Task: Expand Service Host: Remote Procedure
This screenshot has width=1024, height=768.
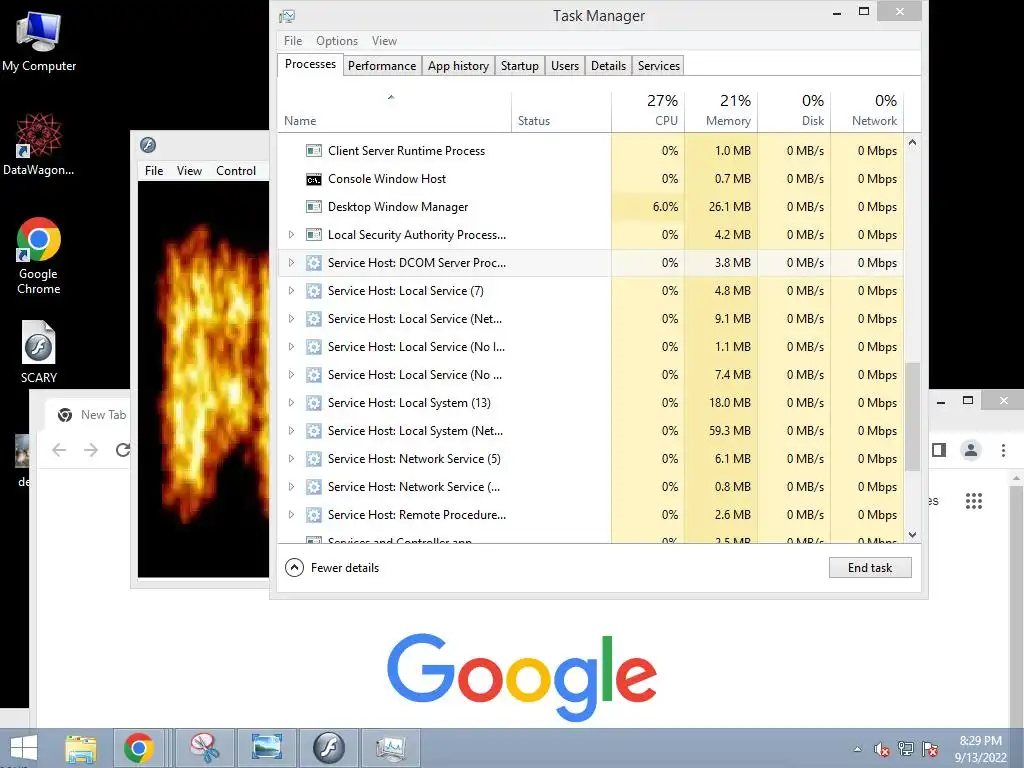Action: (291, 515)
